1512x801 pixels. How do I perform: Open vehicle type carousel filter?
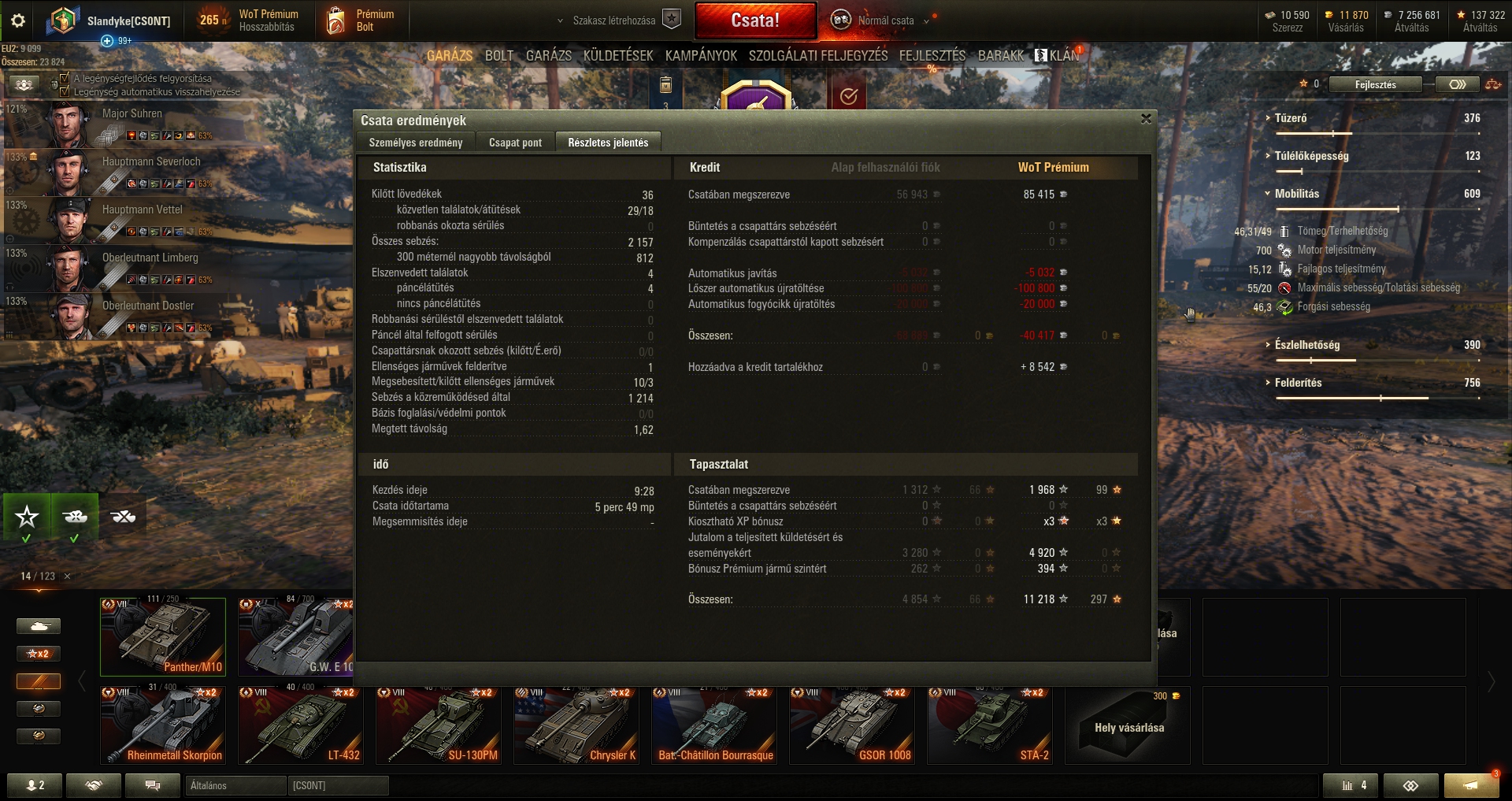pyautogui.click(x=39, y=626)
